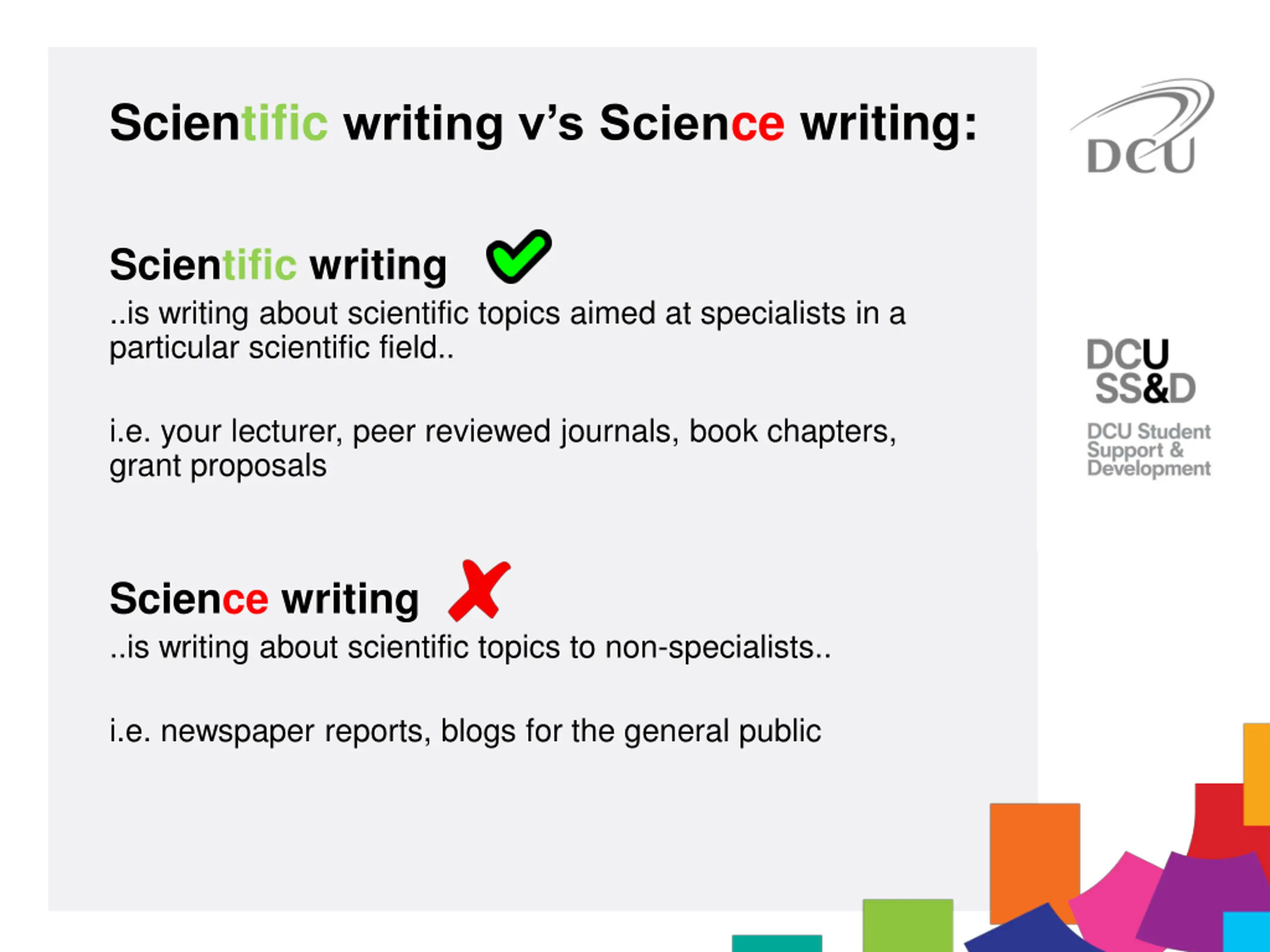Select the 'aimed at specialists' definition text

[508, 331]
